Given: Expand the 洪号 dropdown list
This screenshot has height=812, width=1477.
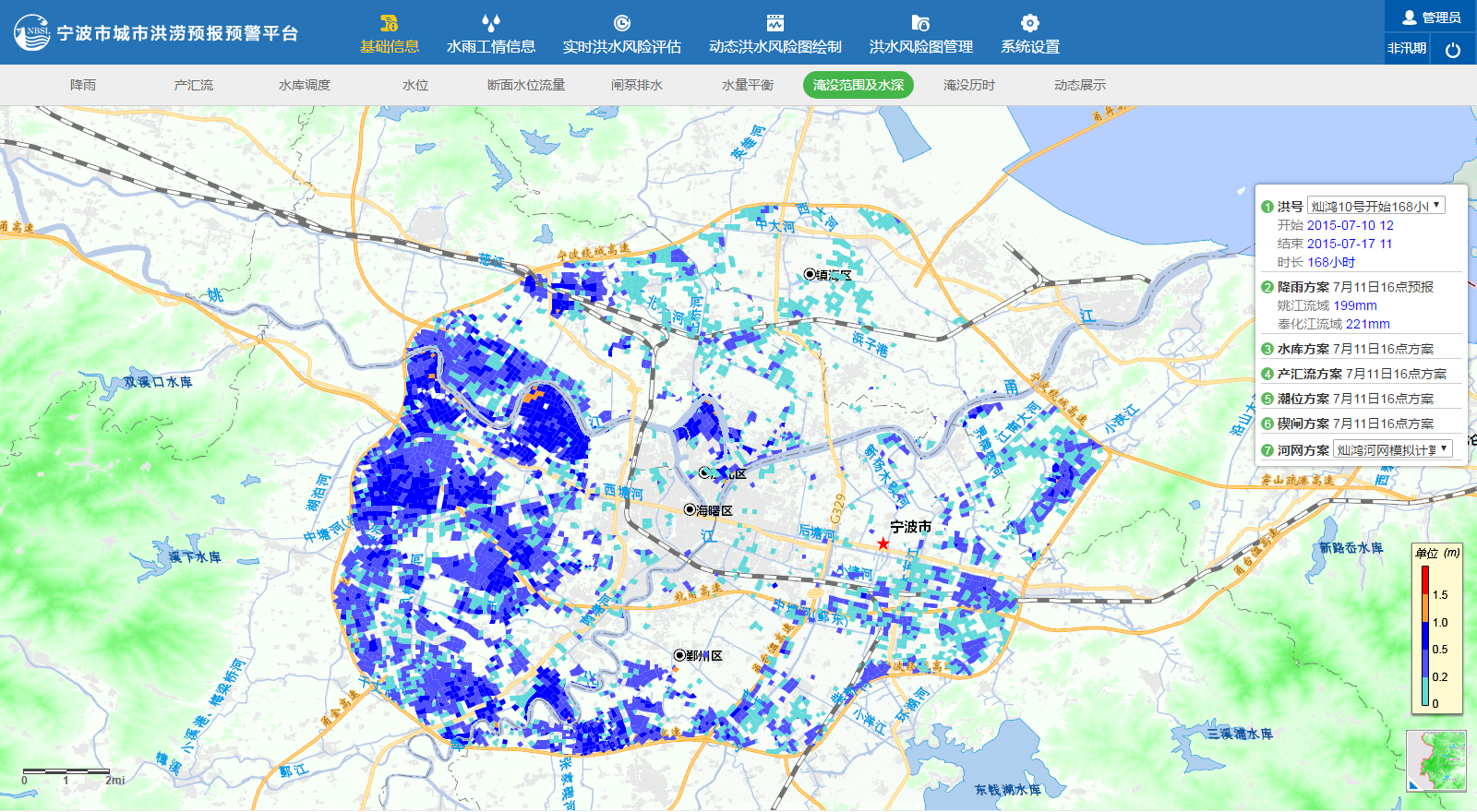Looking at the screenshot, I should tap(1375, 206).
